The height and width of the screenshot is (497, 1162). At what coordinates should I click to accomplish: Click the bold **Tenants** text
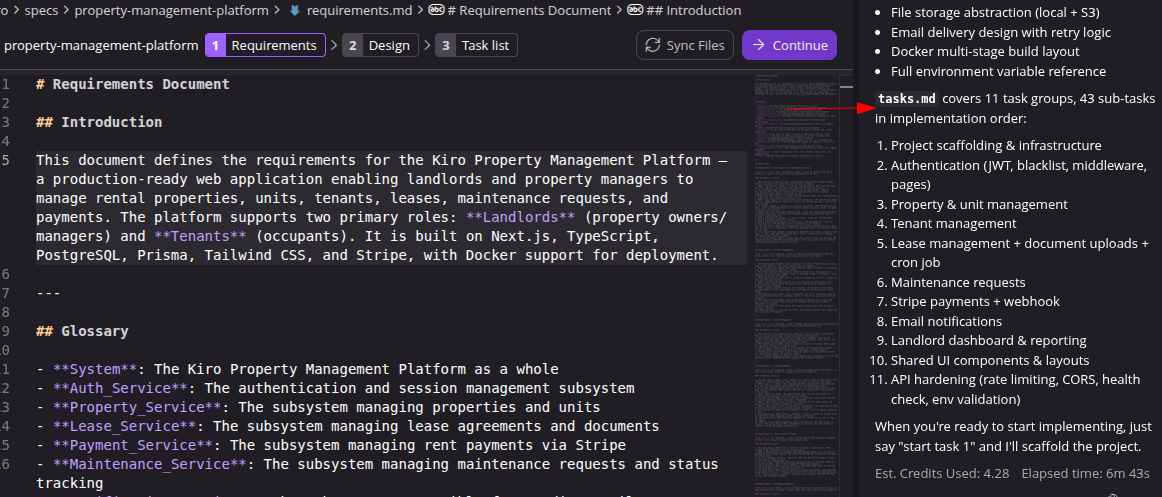[200, 236]
